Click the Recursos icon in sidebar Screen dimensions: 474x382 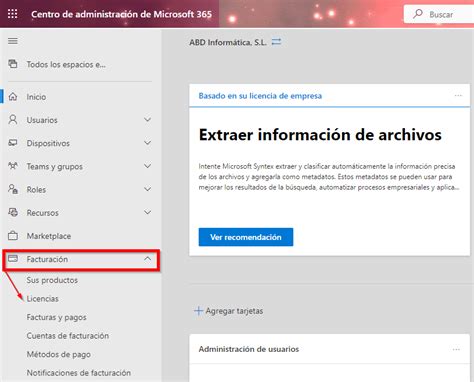point(13,212)
